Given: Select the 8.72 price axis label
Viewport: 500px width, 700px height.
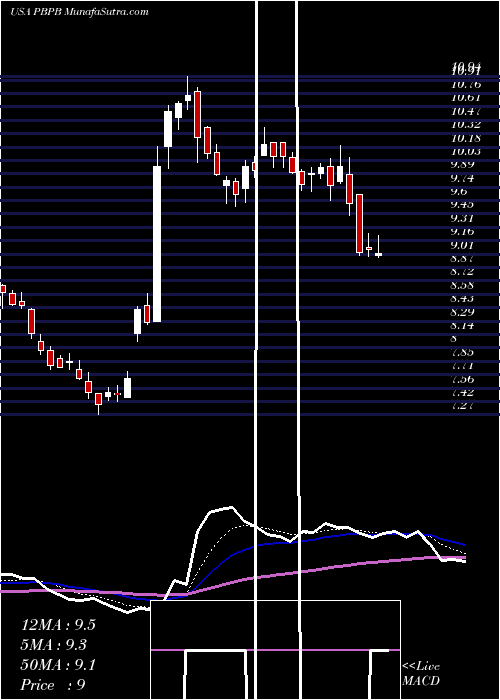Looking at the screenshot, I should click(x=463, y=272).
